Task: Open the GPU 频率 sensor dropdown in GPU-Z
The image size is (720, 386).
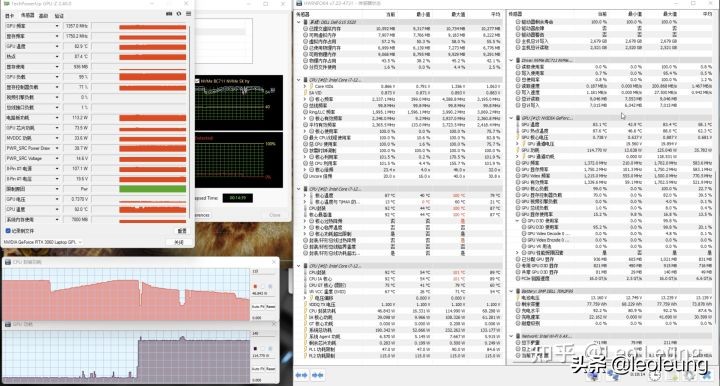Action: pos(57,26)
